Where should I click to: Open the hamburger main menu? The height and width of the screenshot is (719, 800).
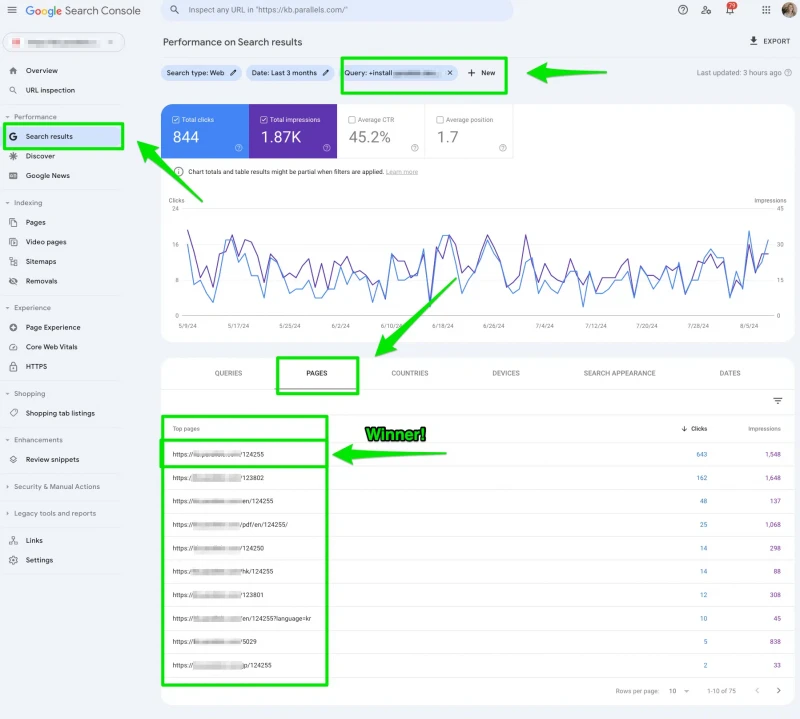click(x=12, y=10)
